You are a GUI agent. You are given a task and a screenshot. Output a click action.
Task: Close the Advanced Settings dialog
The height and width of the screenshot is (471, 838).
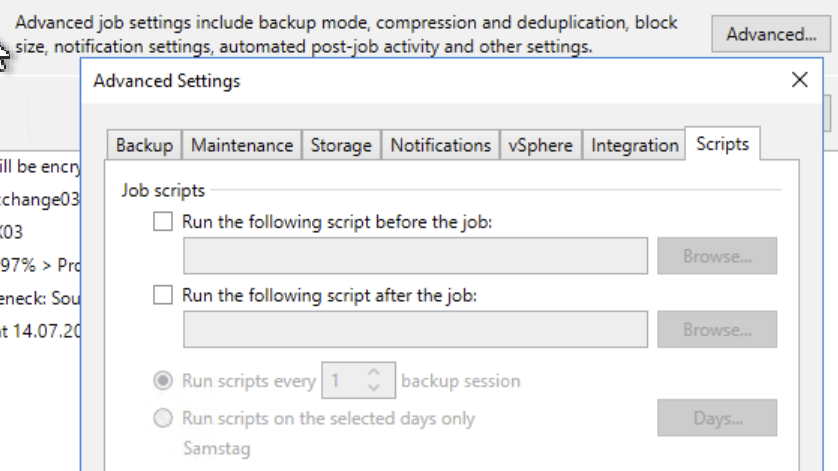pos(799,81)
